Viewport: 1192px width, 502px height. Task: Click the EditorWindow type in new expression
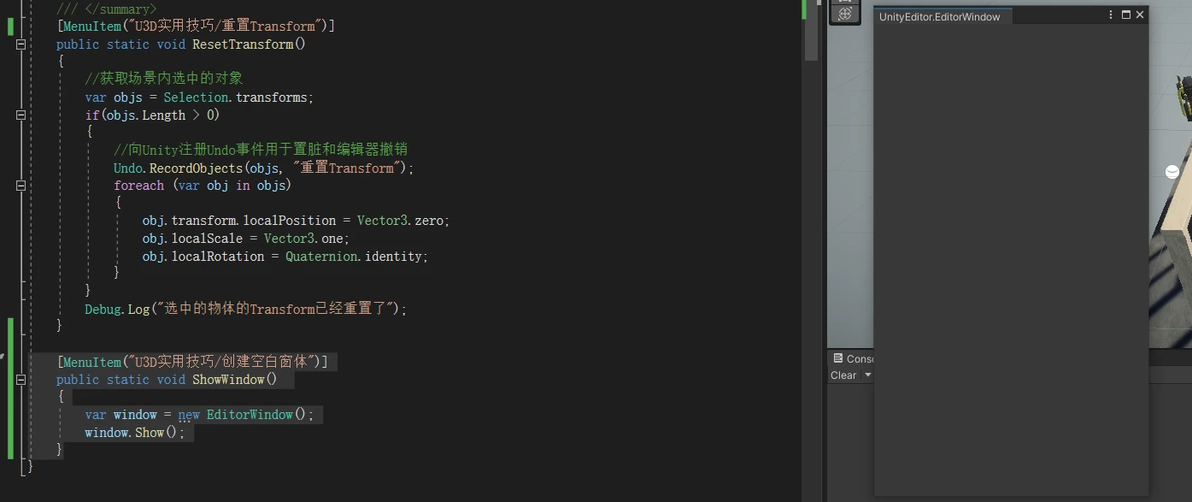pyautogui.click(x=249, y=415)
